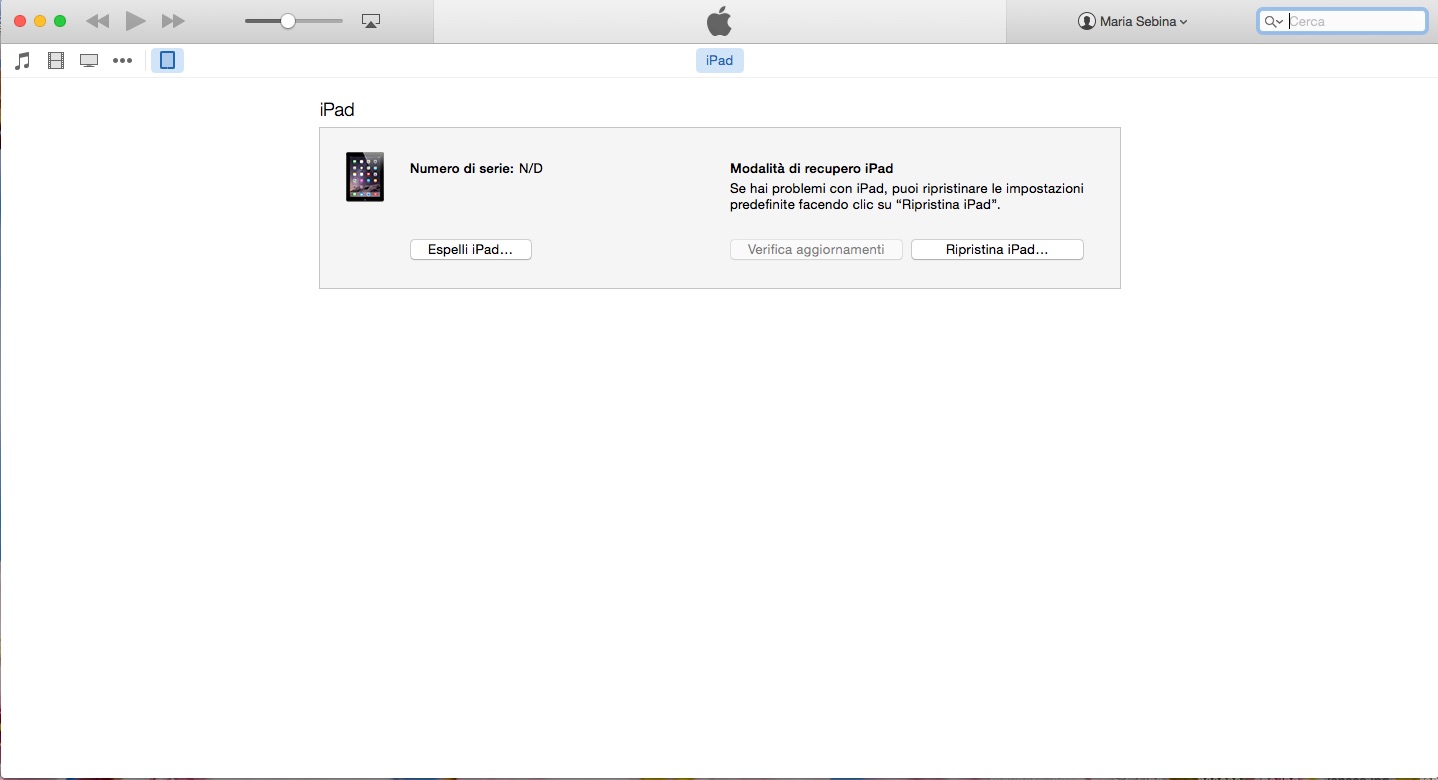Click the Espelli iPad button
1438x780 pixels.
pyautogui.click(x=470, y=250)
